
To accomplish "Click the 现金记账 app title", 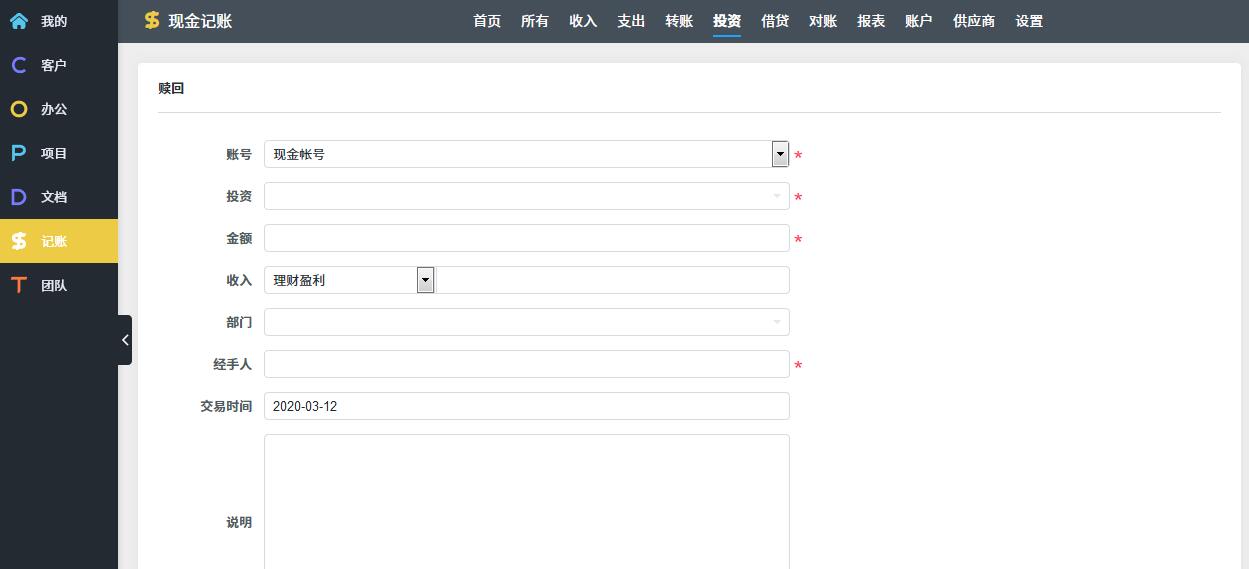I will click(200, 20).
